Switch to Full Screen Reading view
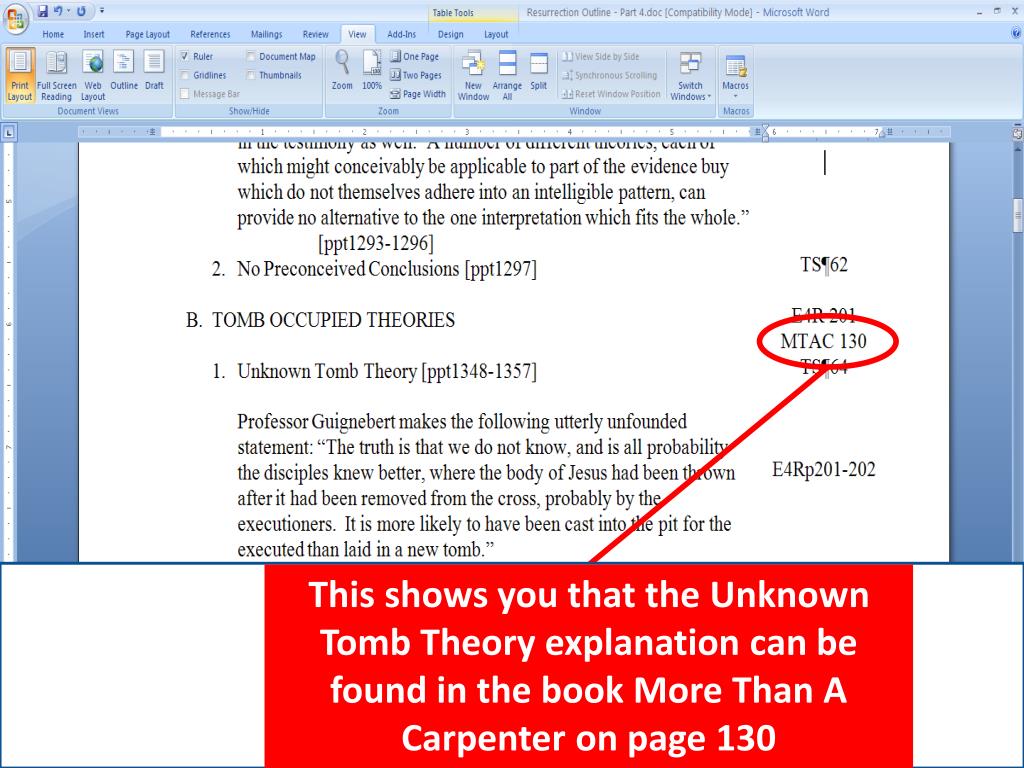The image size is (1024, 768). [56, 76]
